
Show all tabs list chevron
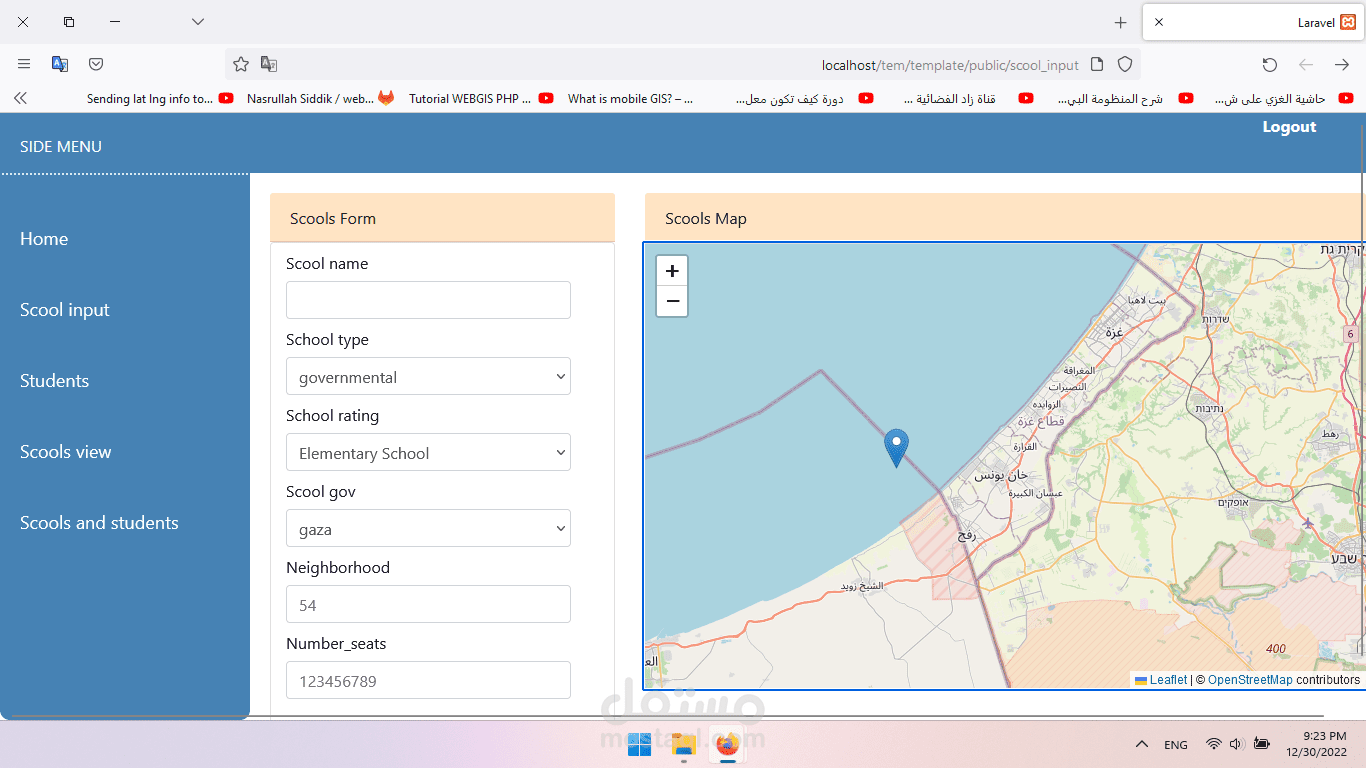point(198,22)
